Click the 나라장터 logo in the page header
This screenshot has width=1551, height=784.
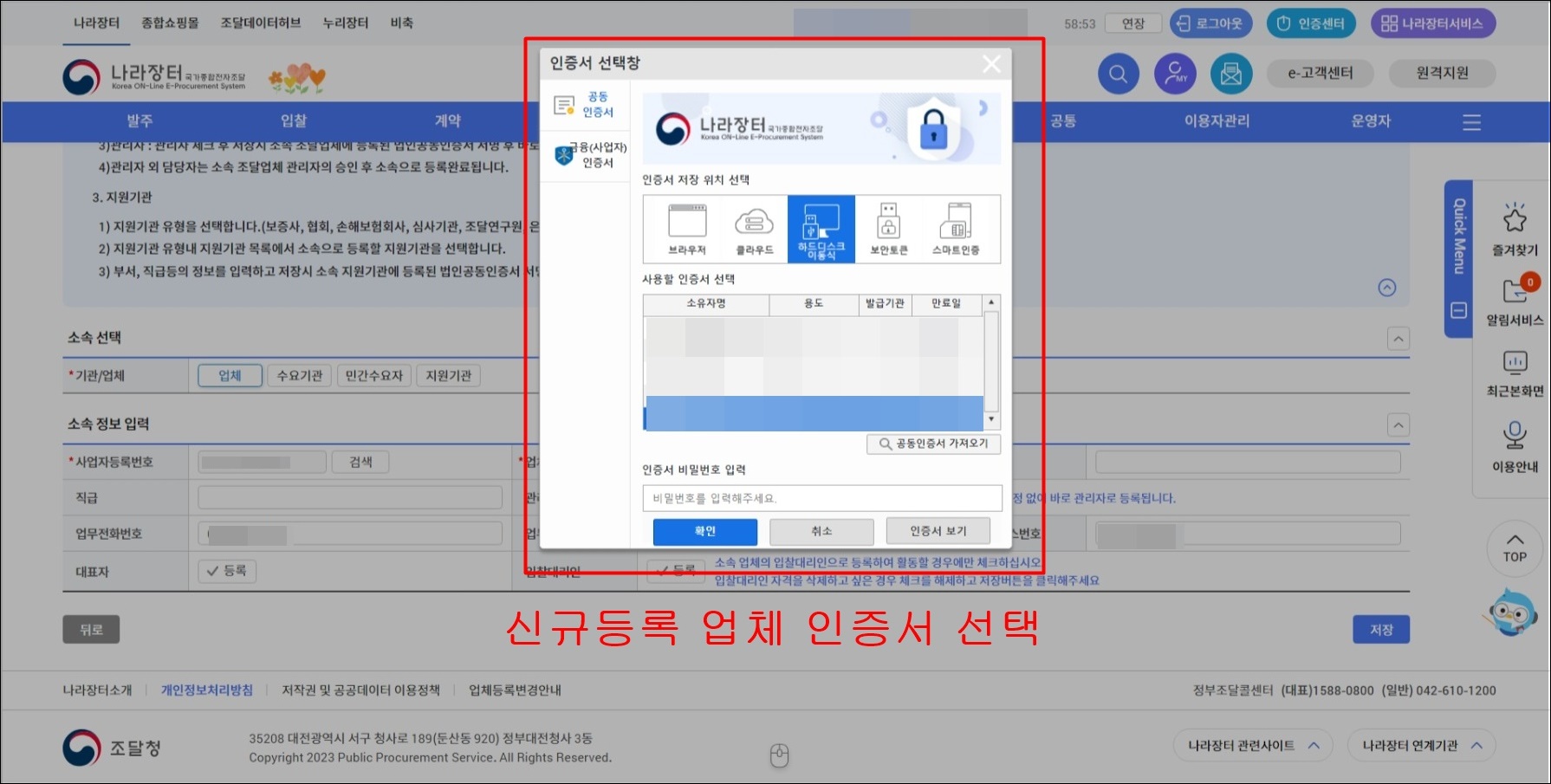(154, 77)
